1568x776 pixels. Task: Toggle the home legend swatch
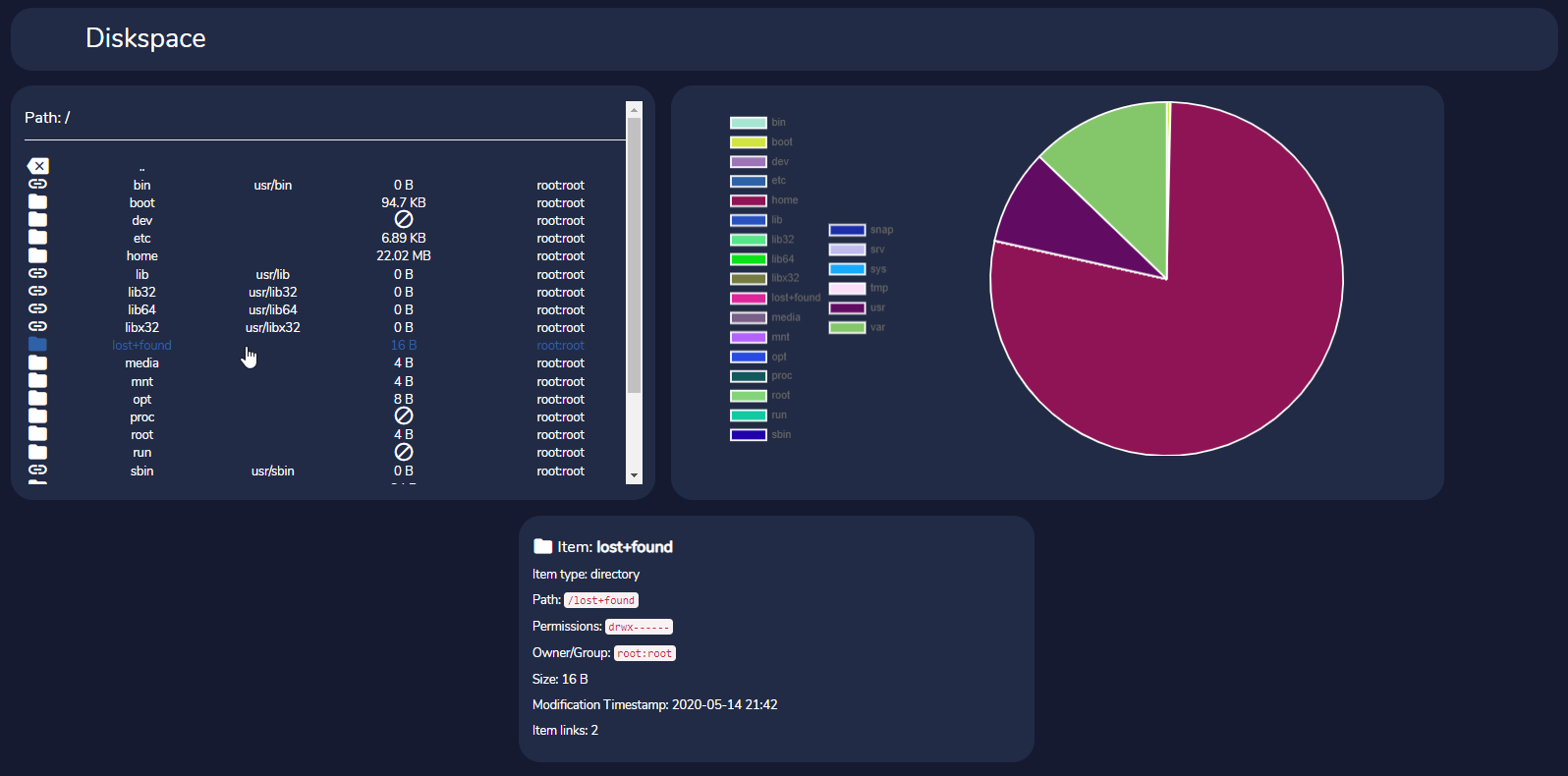tap(749, 200)
